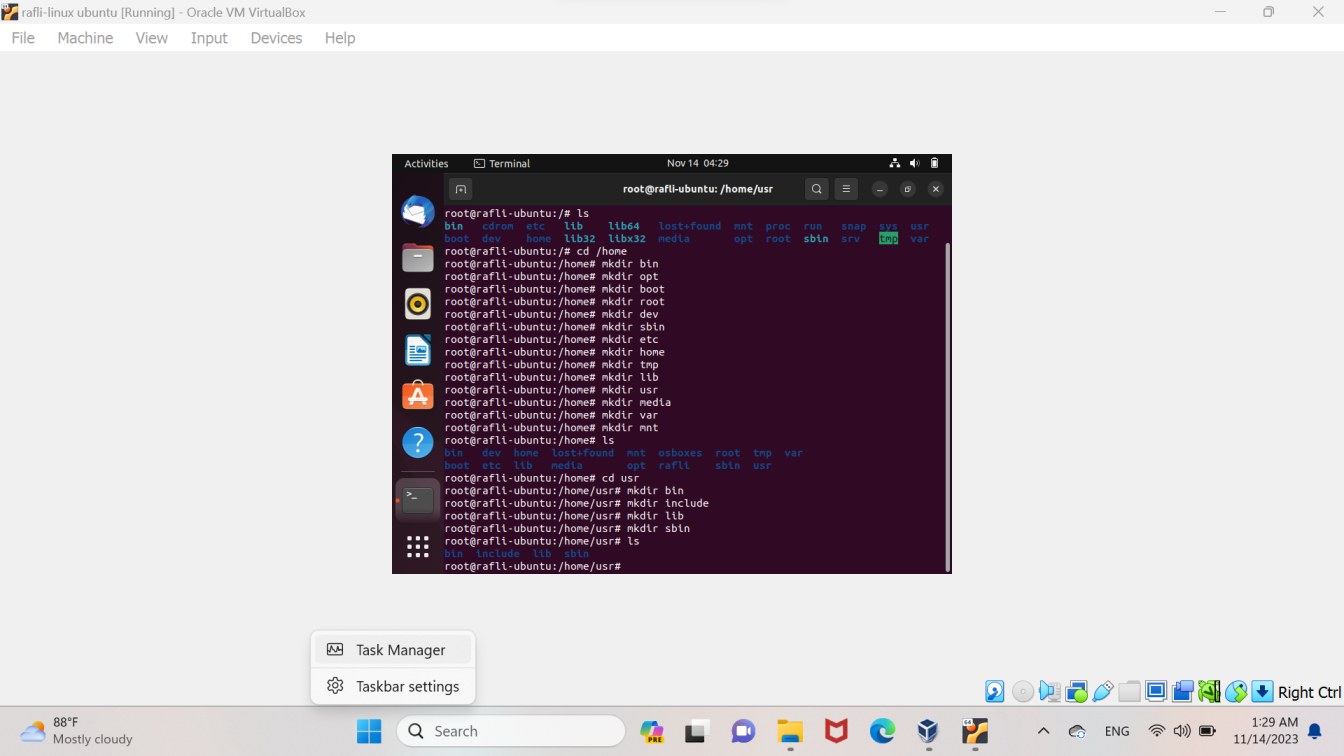This screenshot has width=1344, height=756.
Task: Open Microsoft Edge from the taskbar
Action: click(882, 731)
